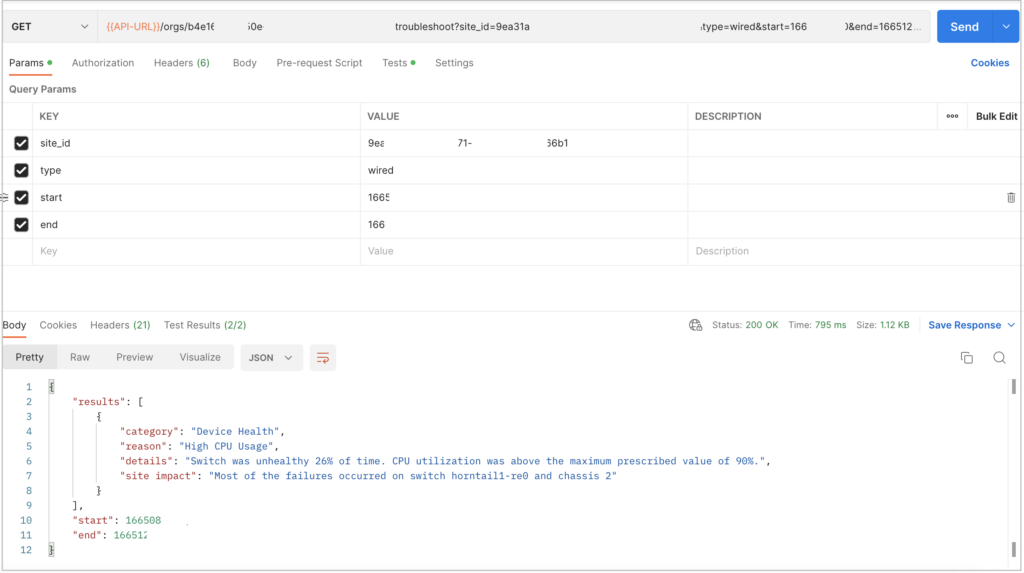Select the Pretty view

click(29, 357)
